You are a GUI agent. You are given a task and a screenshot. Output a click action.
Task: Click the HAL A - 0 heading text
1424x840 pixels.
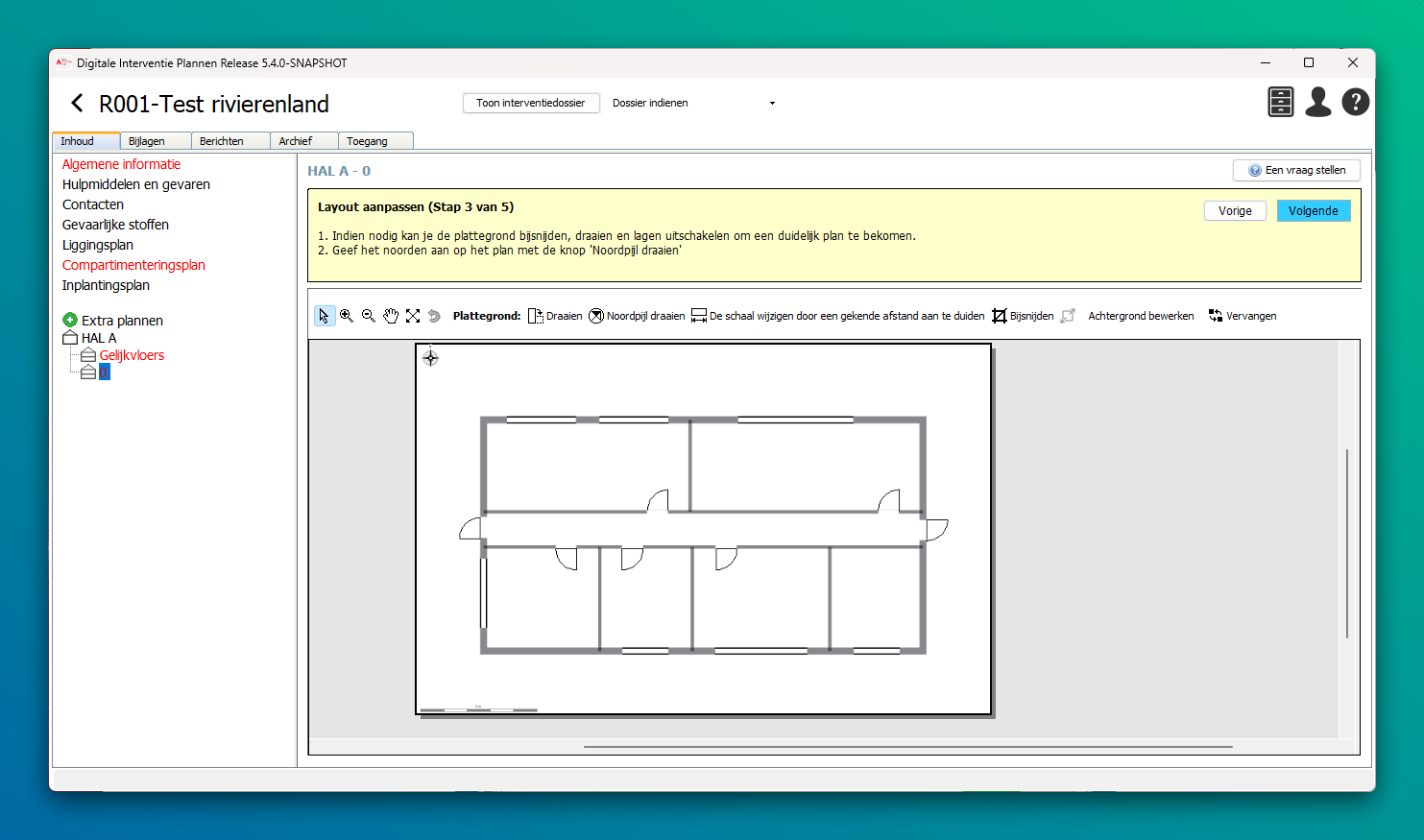[339, 171]
